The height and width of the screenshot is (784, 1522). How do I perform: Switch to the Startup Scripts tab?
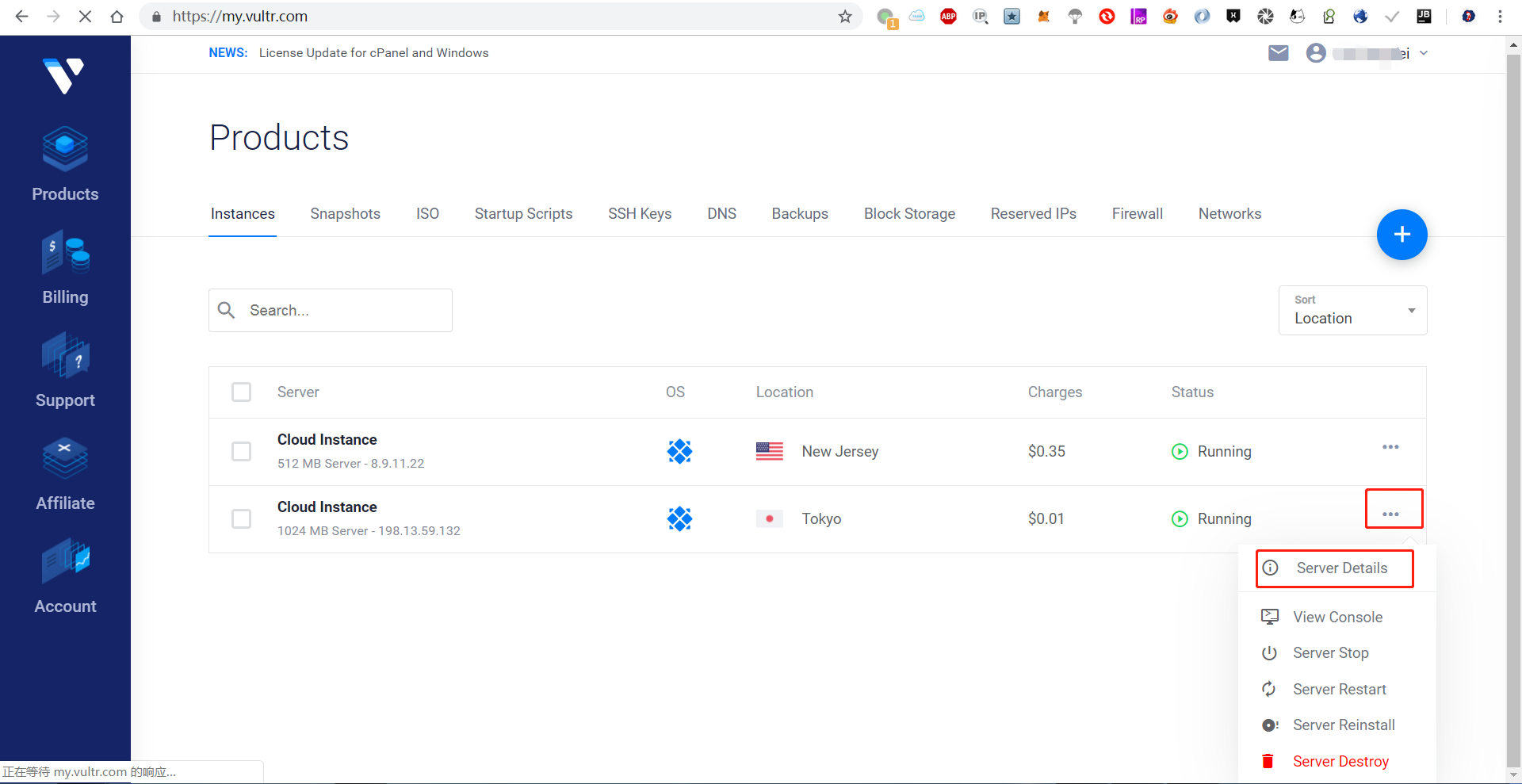523,214
